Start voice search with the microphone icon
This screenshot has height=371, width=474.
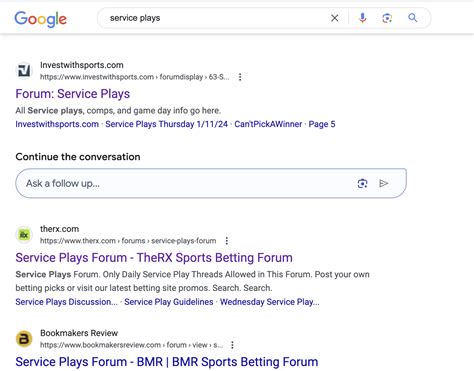click(363, 18)
